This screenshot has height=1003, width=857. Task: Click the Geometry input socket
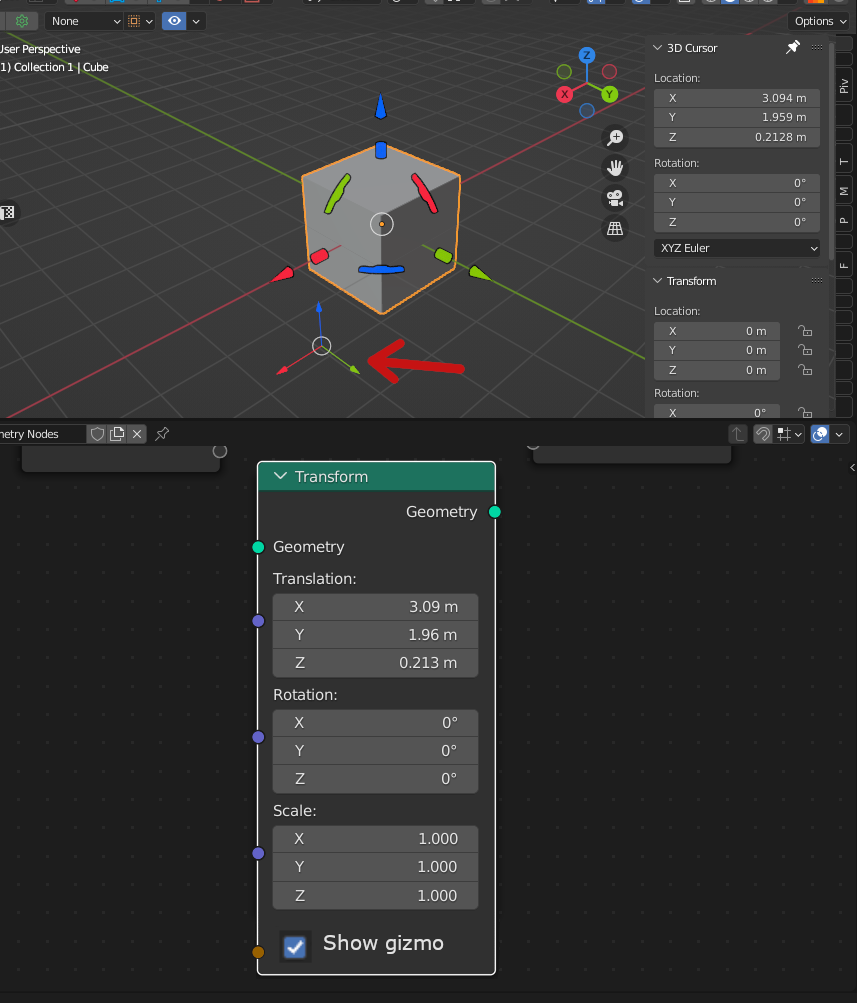click(x=258, y=547)
